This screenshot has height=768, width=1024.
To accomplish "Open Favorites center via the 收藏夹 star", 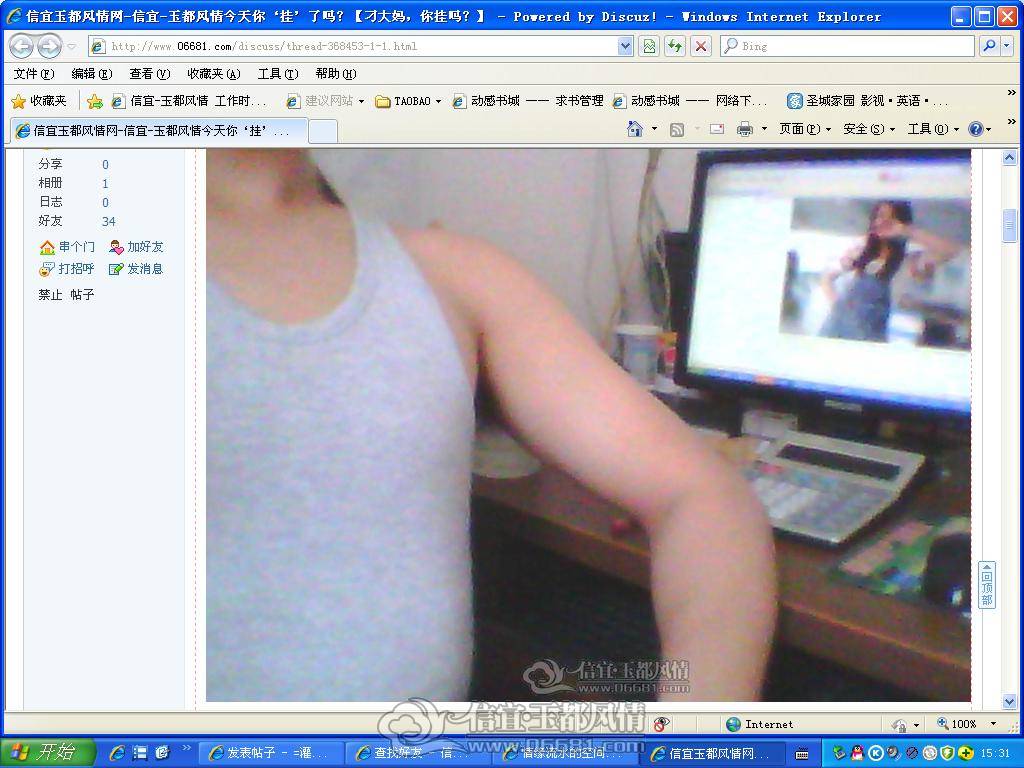I will [39, 101].
